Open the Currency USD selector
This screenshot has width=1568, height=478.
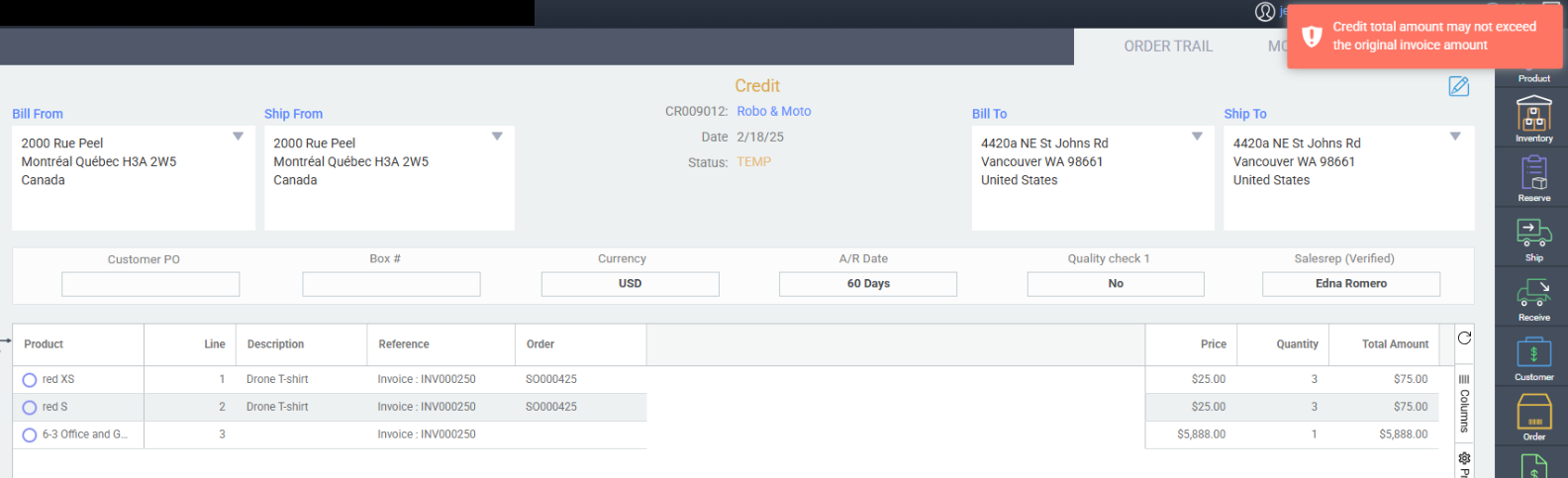pos(630,284)
